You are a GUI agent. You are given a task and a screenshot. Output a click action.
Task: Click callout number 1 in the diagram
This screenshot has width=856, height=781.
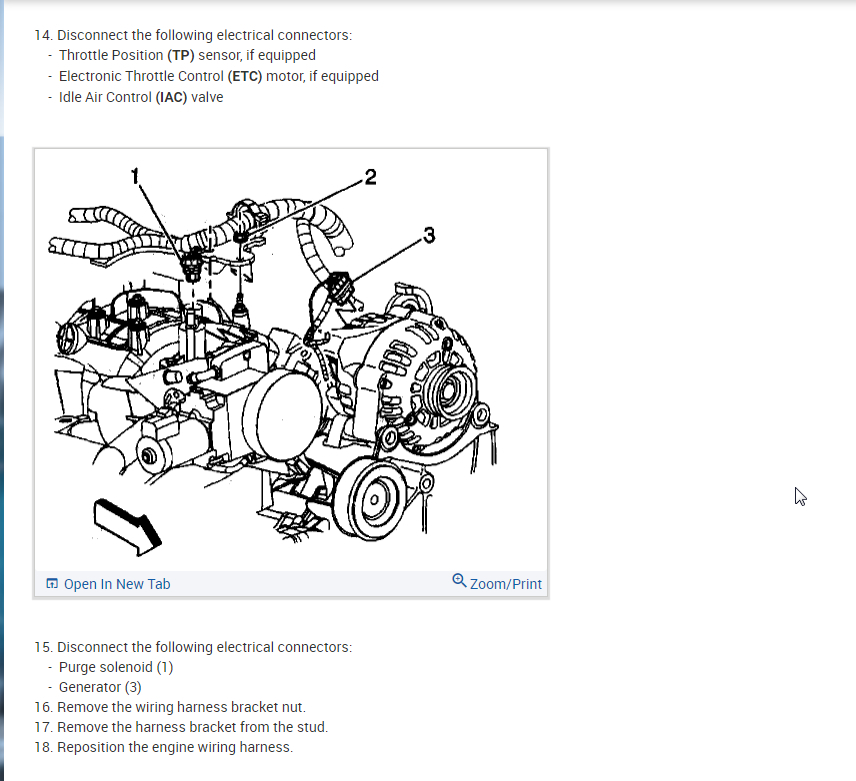[x=135, y=176]
